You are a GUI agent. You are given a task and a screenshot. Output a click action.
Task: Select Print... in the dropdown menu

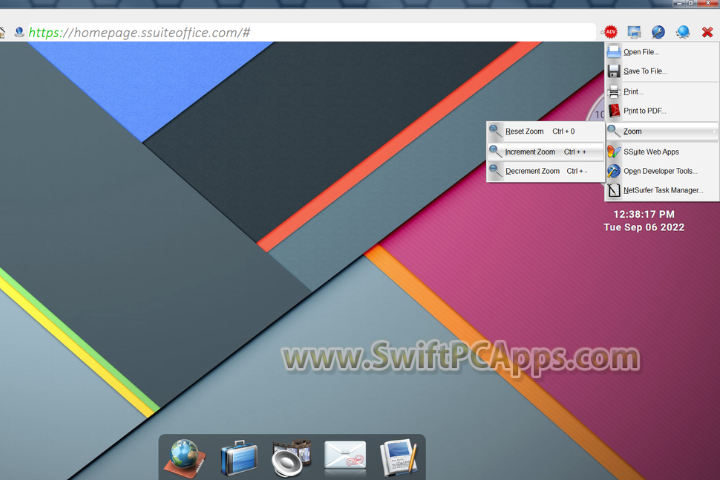662,92
